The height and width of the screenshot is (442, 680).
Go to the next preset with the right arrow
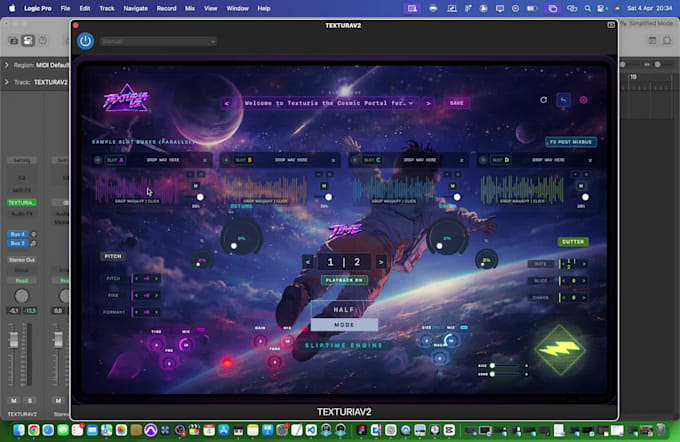pyautogui.click(x=428, y=103)
